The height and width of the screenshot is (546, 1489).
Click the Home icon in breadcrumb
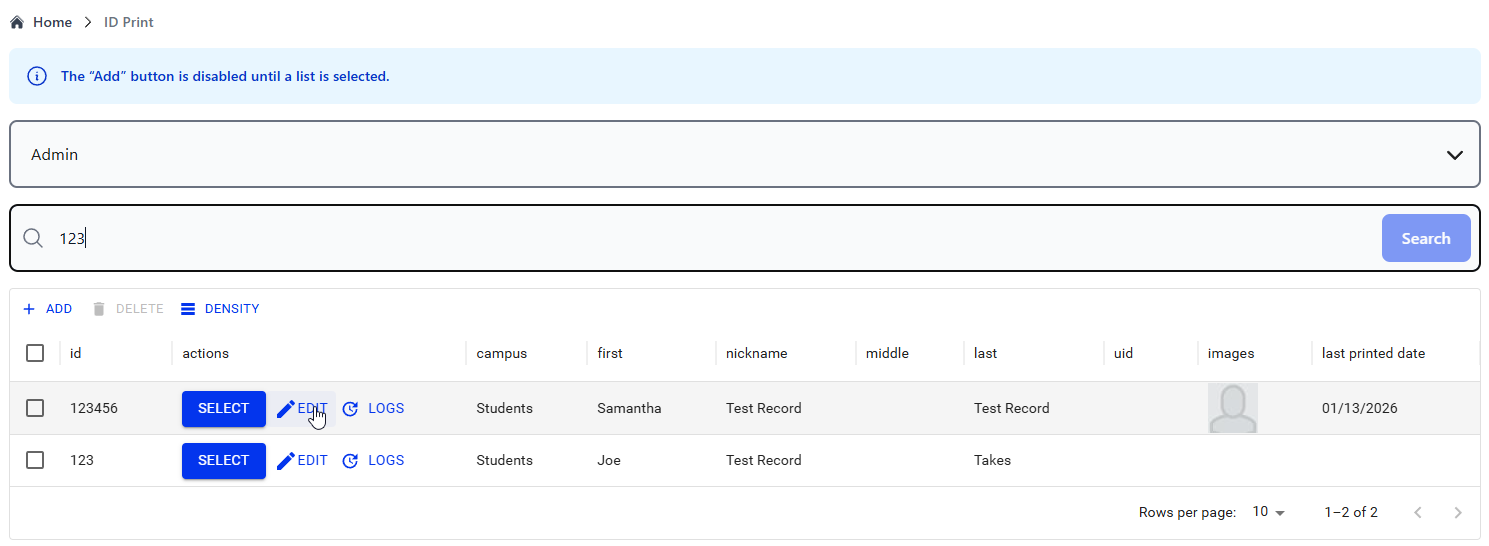click(17, 22)
